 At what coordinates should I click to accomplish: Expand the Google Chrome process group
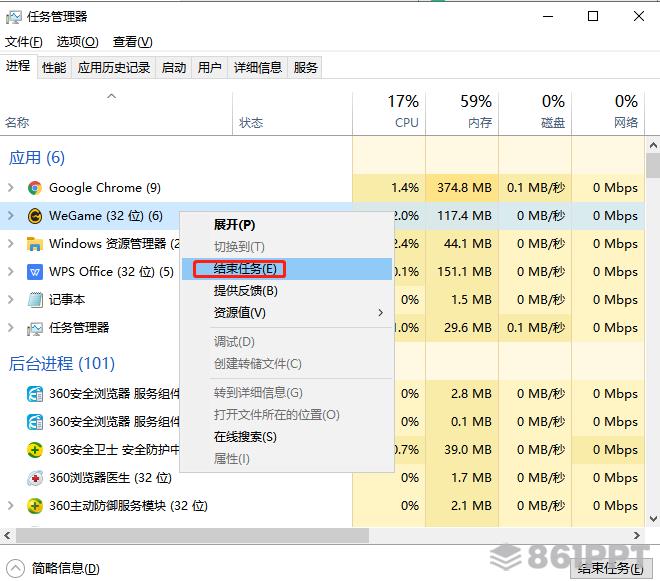click(x=11, y=188)
